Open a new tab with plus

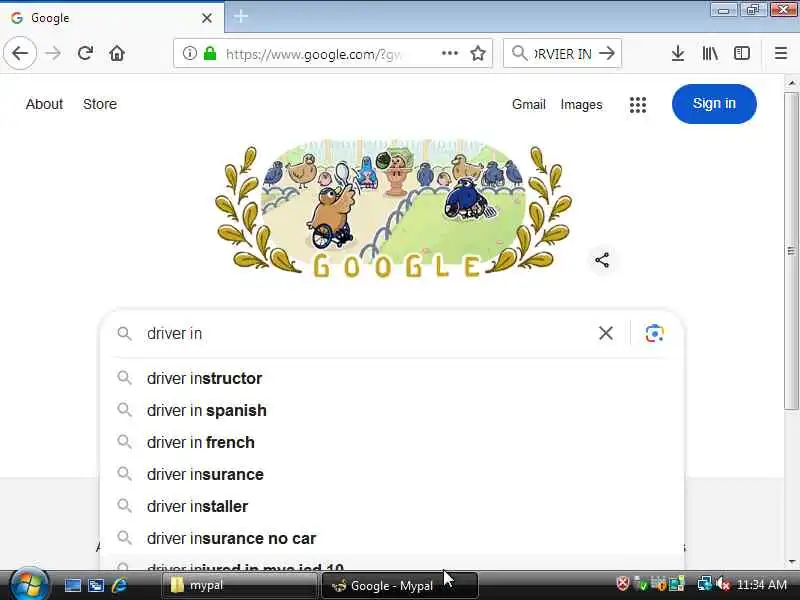point(241,17)
